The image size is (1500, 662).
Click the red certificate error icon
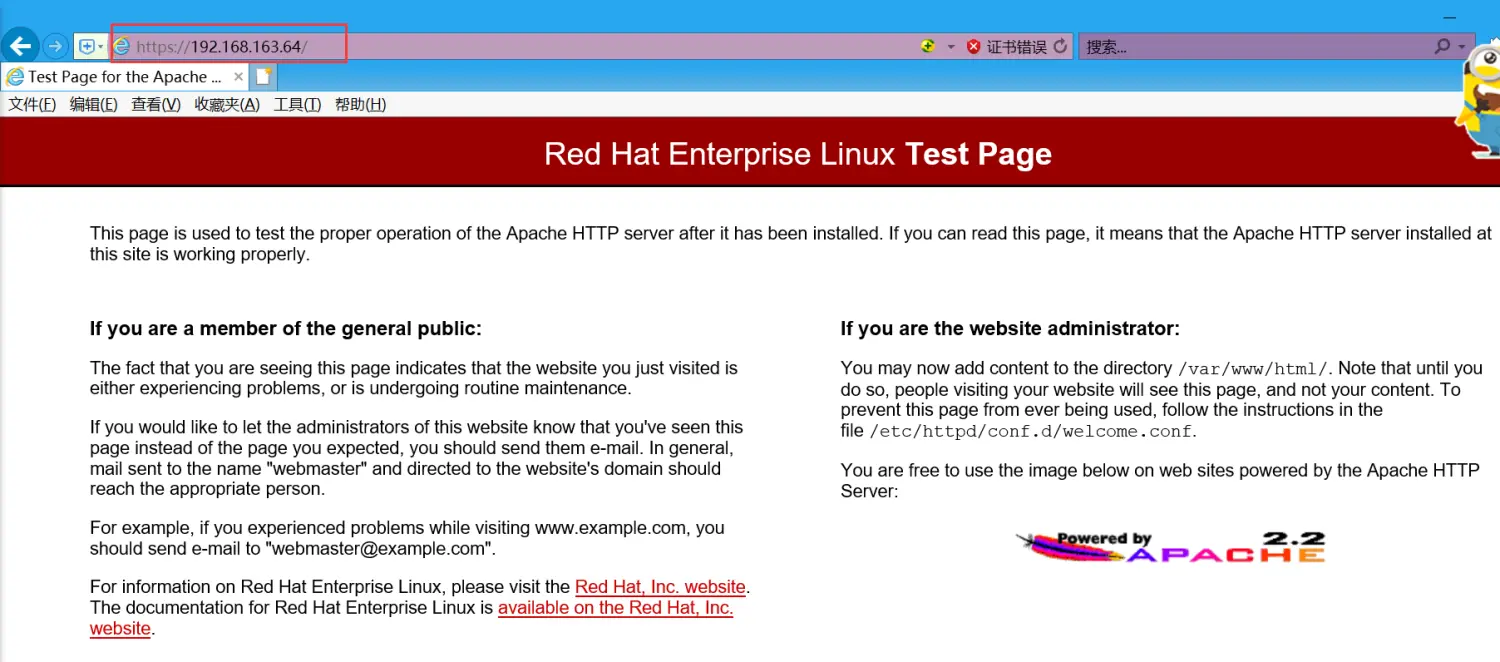click(x=974, y=46)
